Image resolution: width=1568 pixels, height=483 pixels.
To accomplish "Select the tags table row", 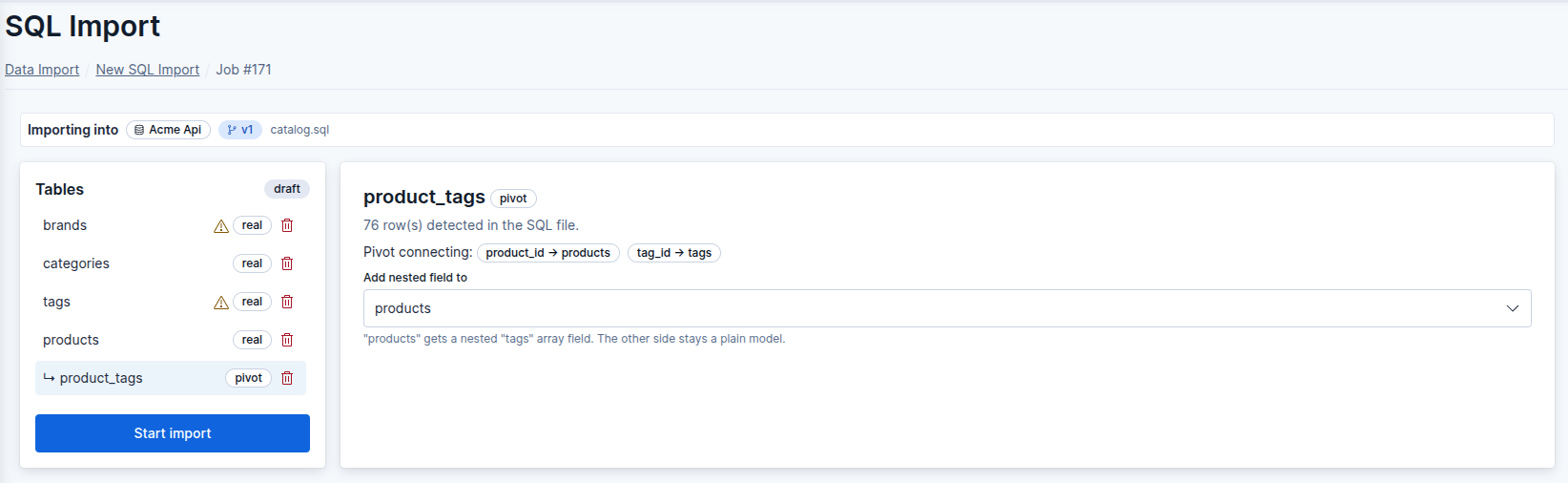I will pos(171,302).
